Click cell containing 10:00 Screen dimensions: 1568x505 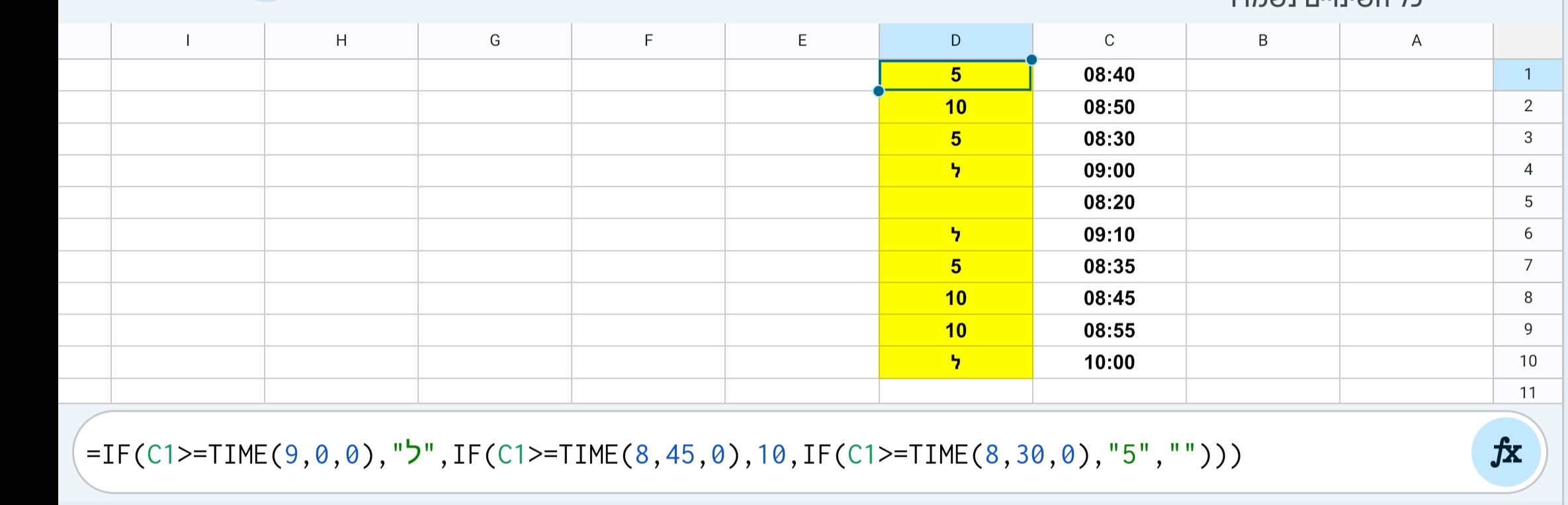click(x=1110, y=362)
